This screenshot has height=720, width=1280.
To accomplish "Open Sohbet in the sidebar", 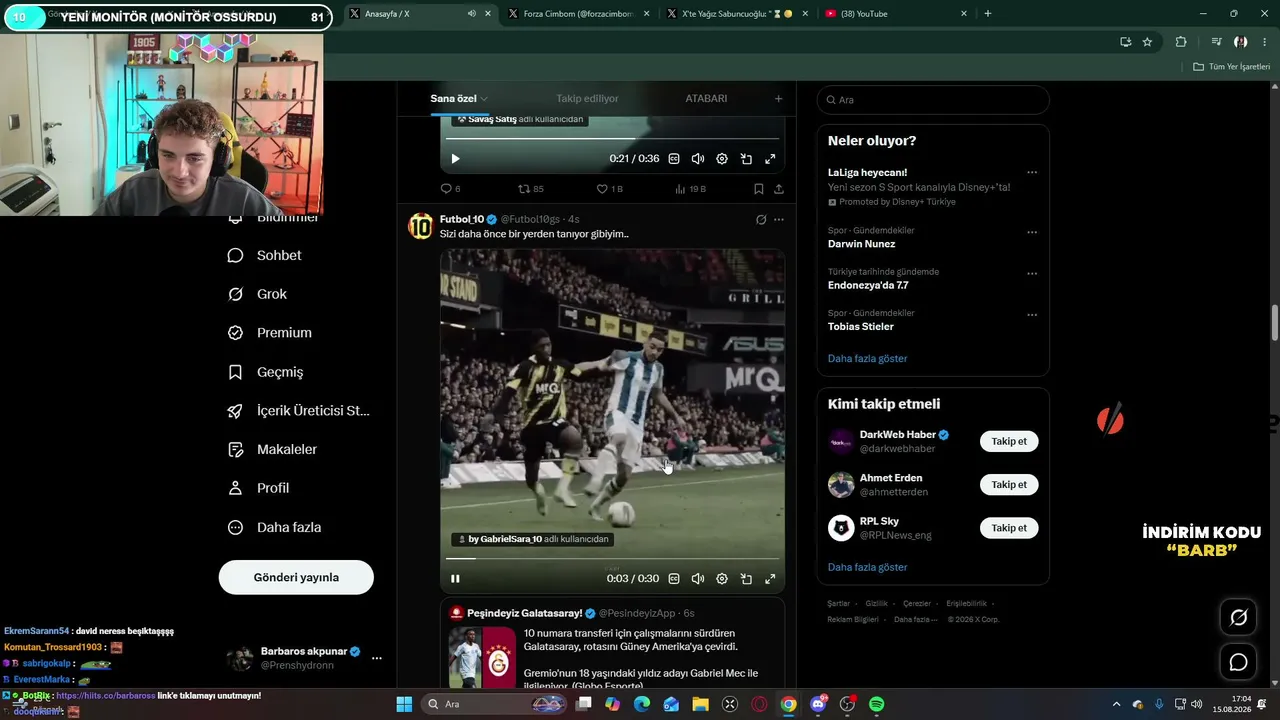I will pos(265,255).
